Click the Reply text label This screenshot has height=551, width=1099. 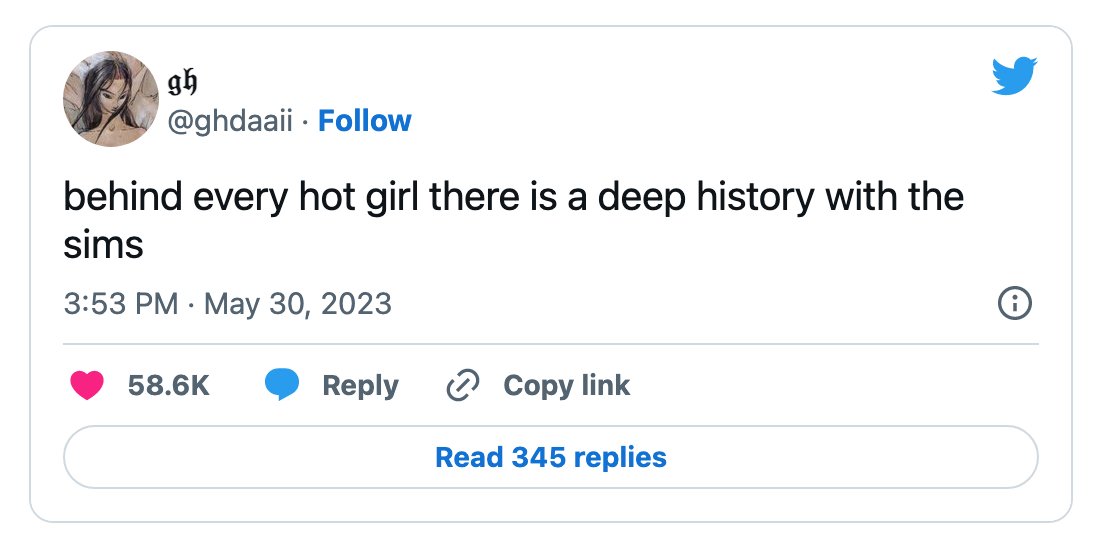tap(360, 386)
